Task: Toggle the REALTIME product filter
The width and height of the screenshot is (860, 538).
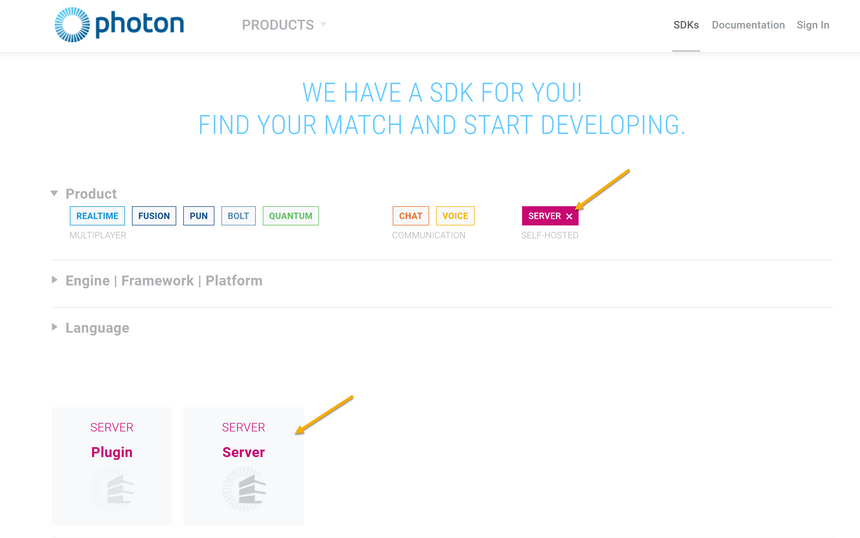Action: coord(97,216)
